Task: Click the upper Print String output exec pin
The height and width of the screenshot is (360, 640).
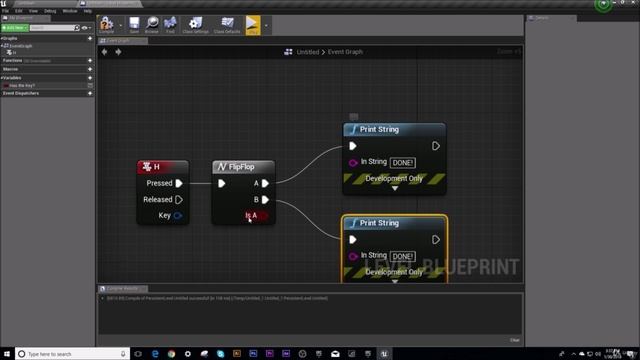Action: coord(436,146)
